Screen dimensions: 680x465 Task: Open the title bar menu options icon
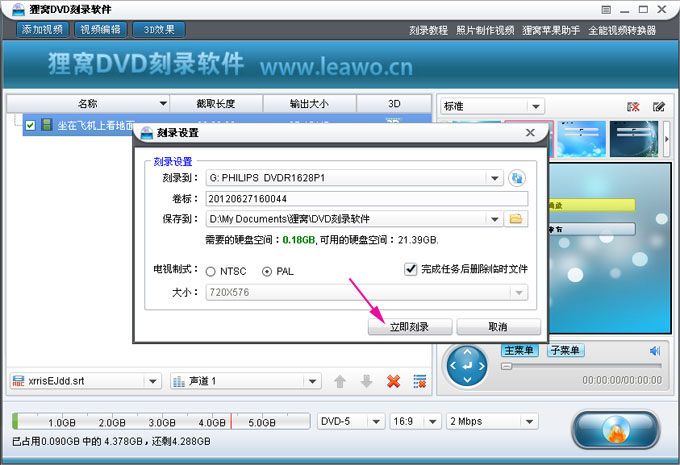coord(606,10)
